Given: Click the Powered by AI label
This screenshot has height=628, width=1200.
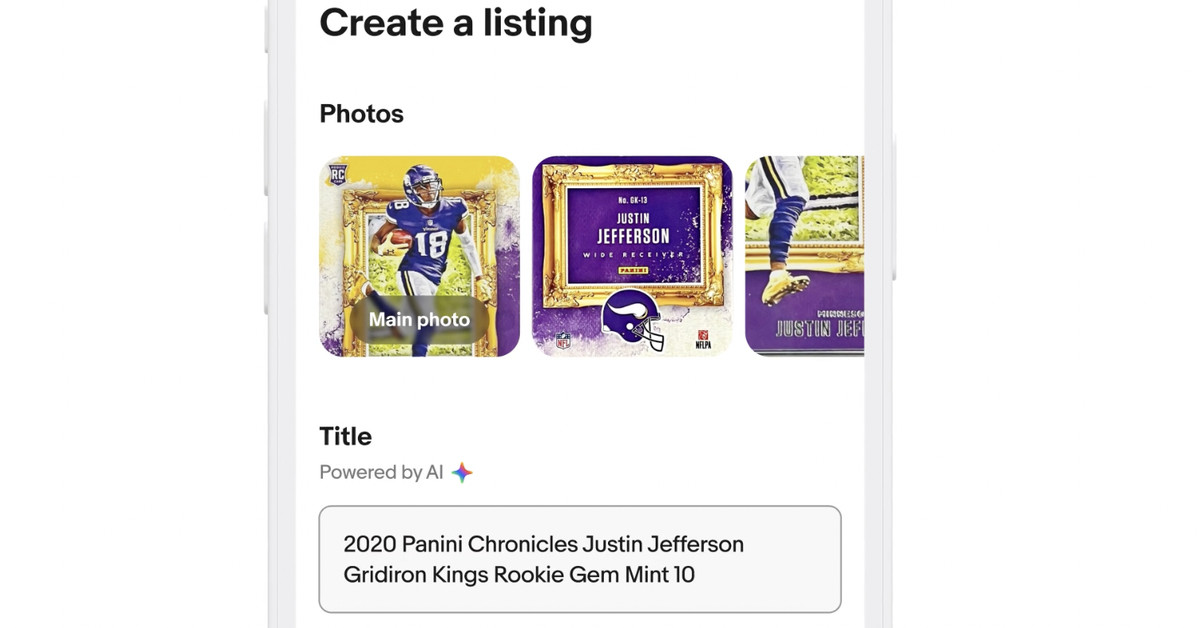Looking at the screenshot, I should point(383,472).
